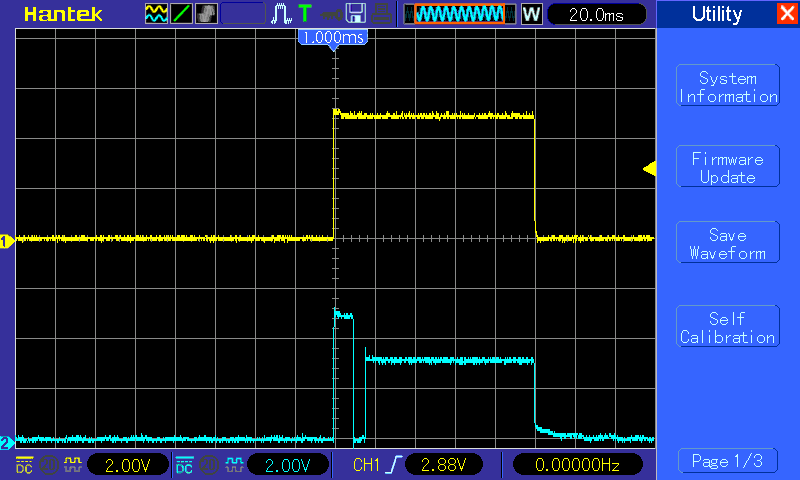This screenshot has height=480, width=800.
Task: Open the Firmware Update option
Action: 728,166
